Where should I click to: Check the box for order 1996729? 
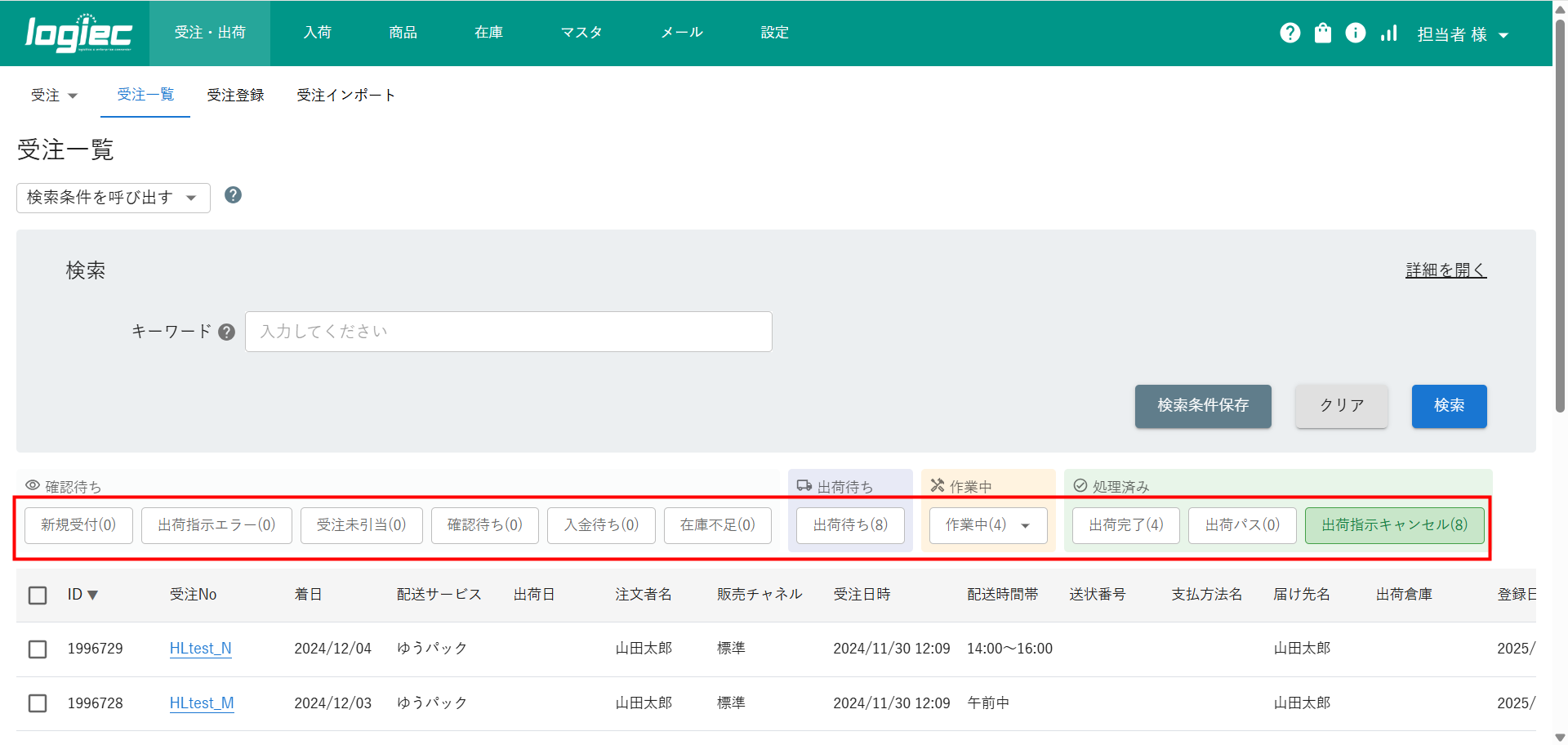[38, 649]
